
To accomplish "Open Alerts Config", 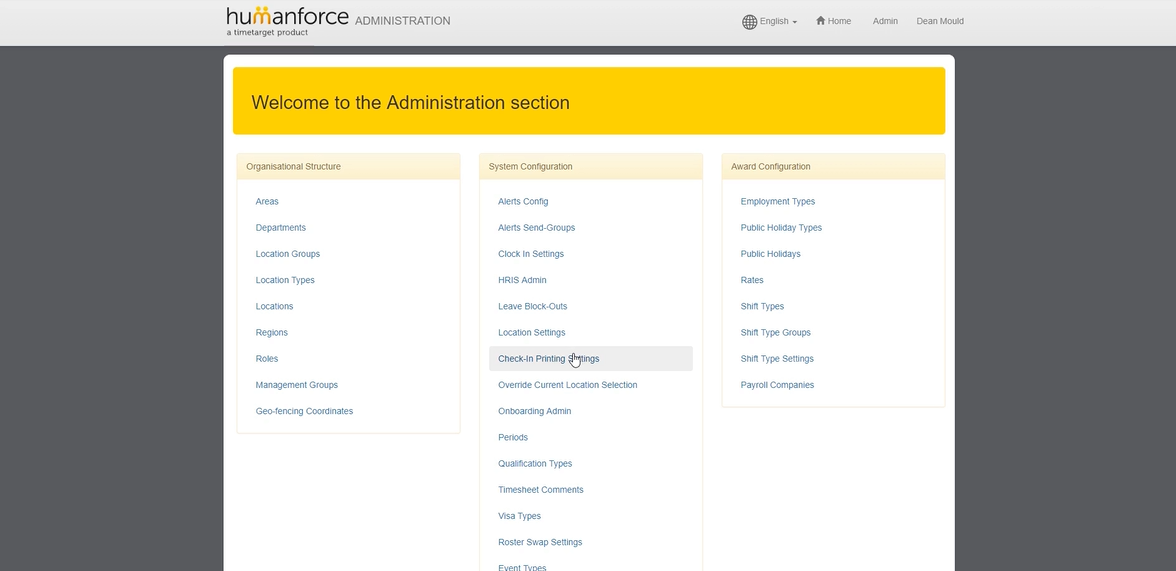I will point(523,201).
